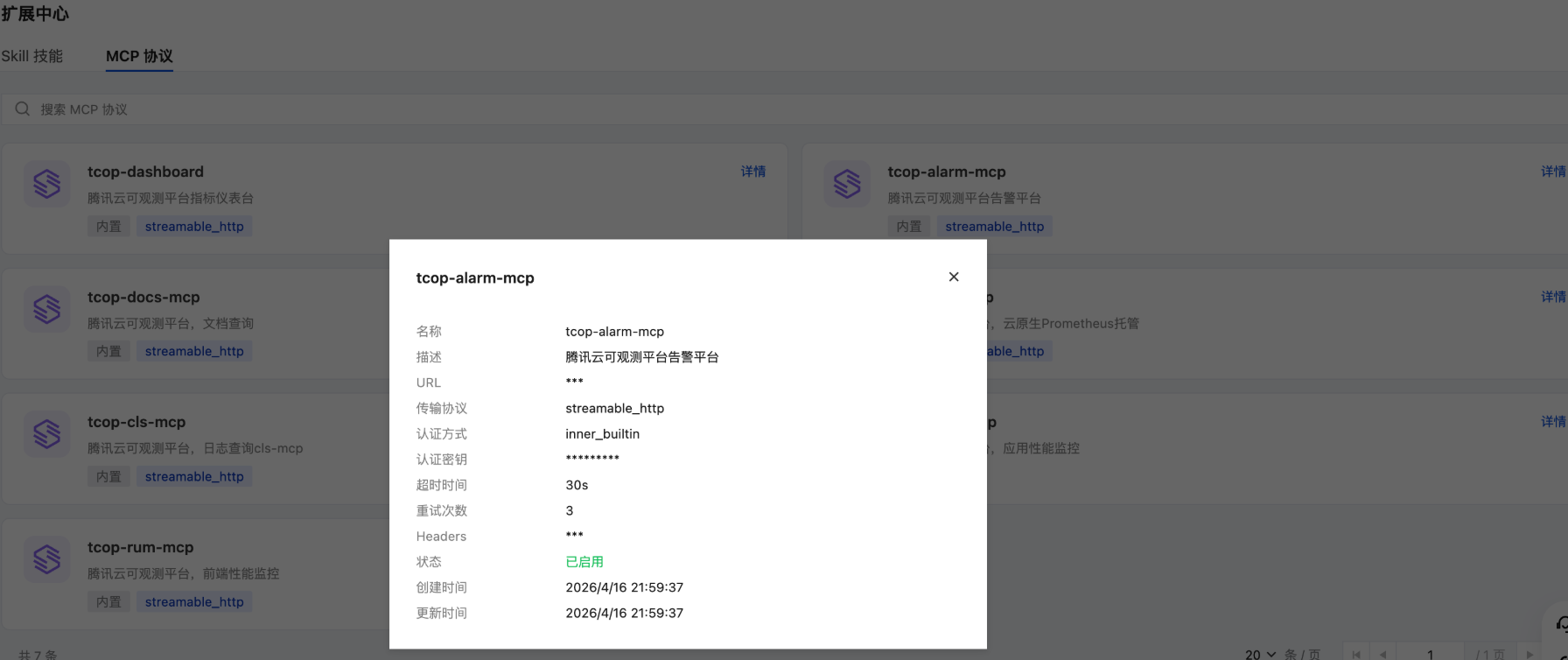Go to next page in pagination
The image size is (1568, 660).
point(1529,654)
